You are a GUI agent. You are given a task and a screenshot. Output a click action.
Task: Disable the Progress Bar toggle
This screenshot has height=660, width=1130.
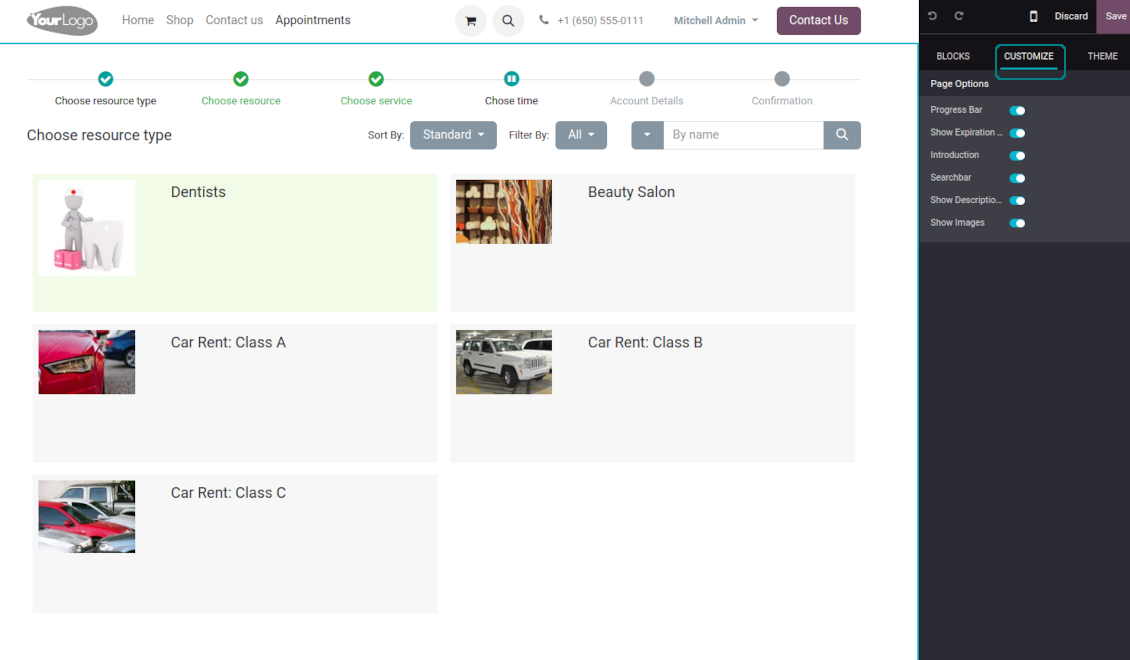[1017, 111]
